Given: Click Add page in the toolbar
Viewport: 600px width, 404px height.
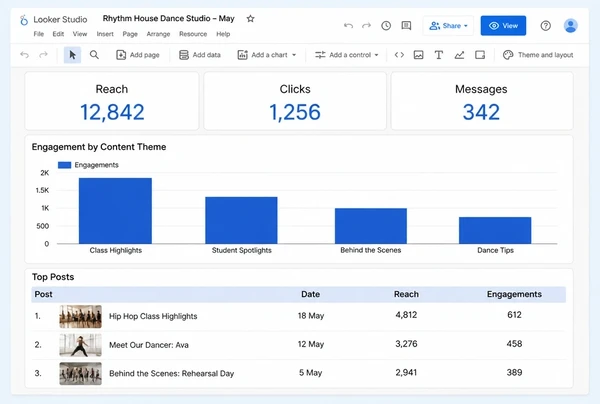Looking at the screenshot, I should pos(138,55).
